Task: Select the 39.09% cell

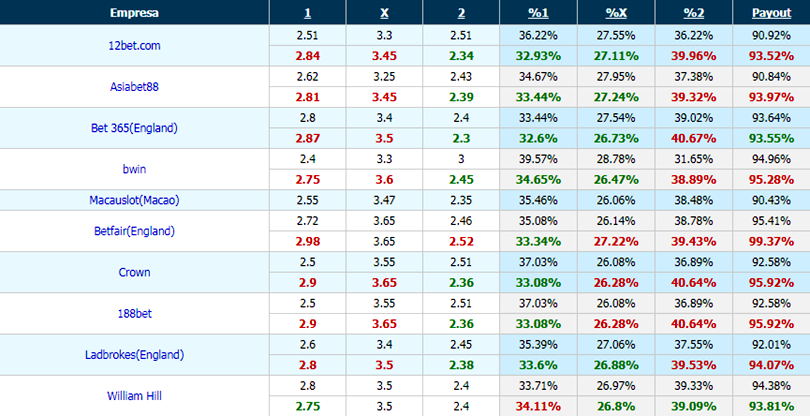Action: tap(694, 406)
